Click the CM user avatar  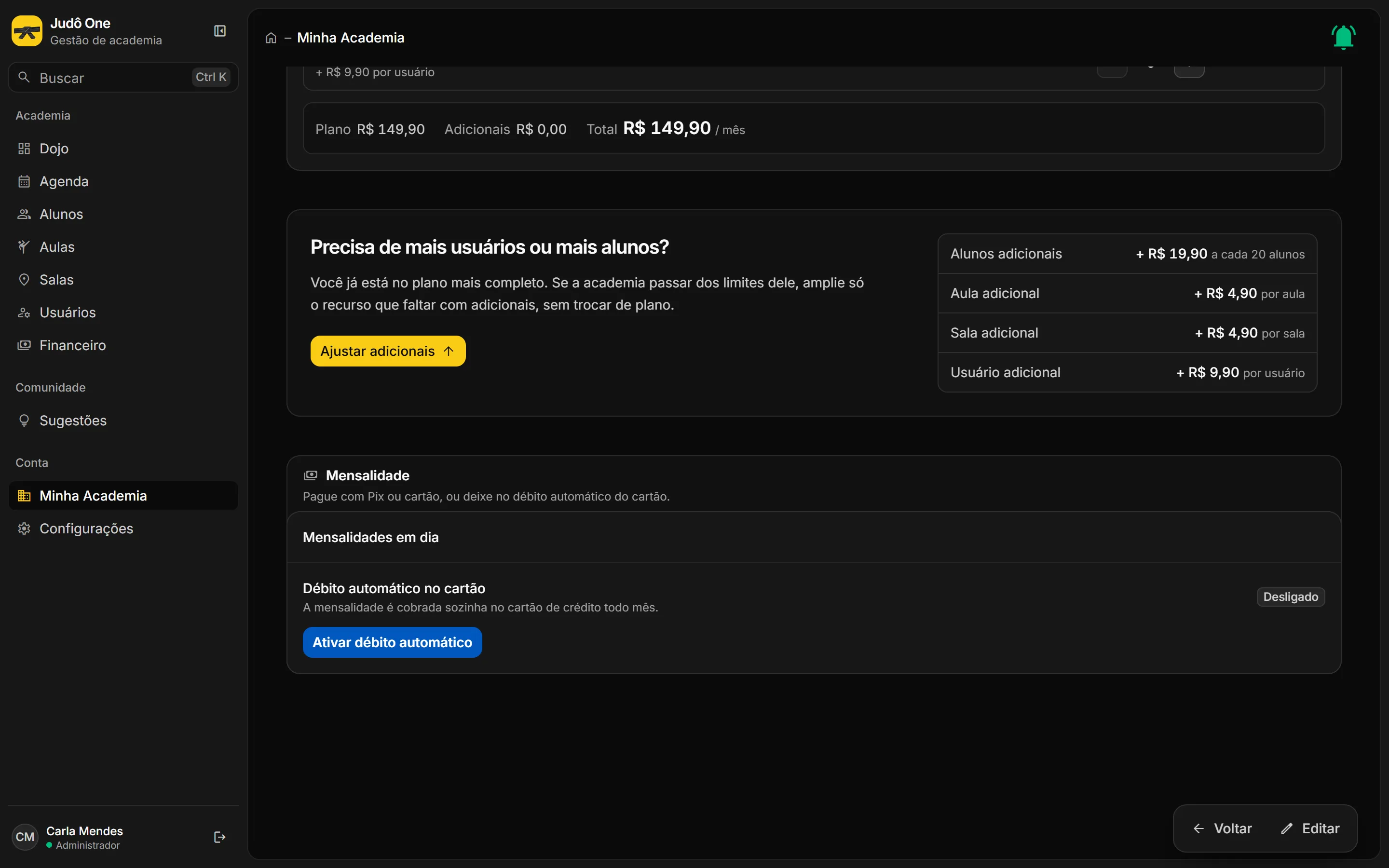(x=25, y=837)
